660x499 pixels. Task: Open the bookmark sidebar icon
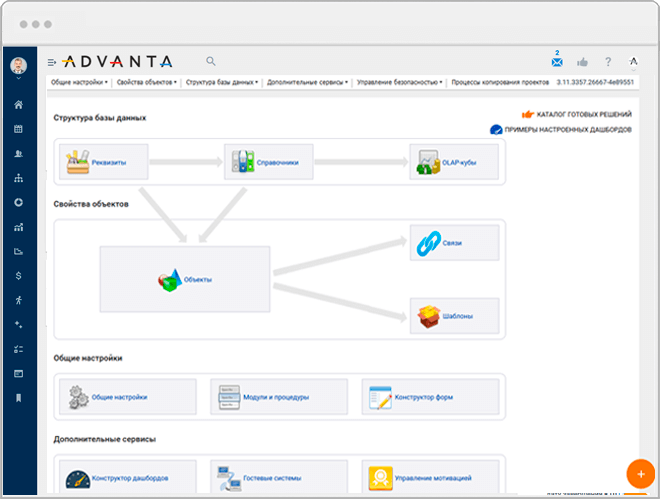(18, 398)
